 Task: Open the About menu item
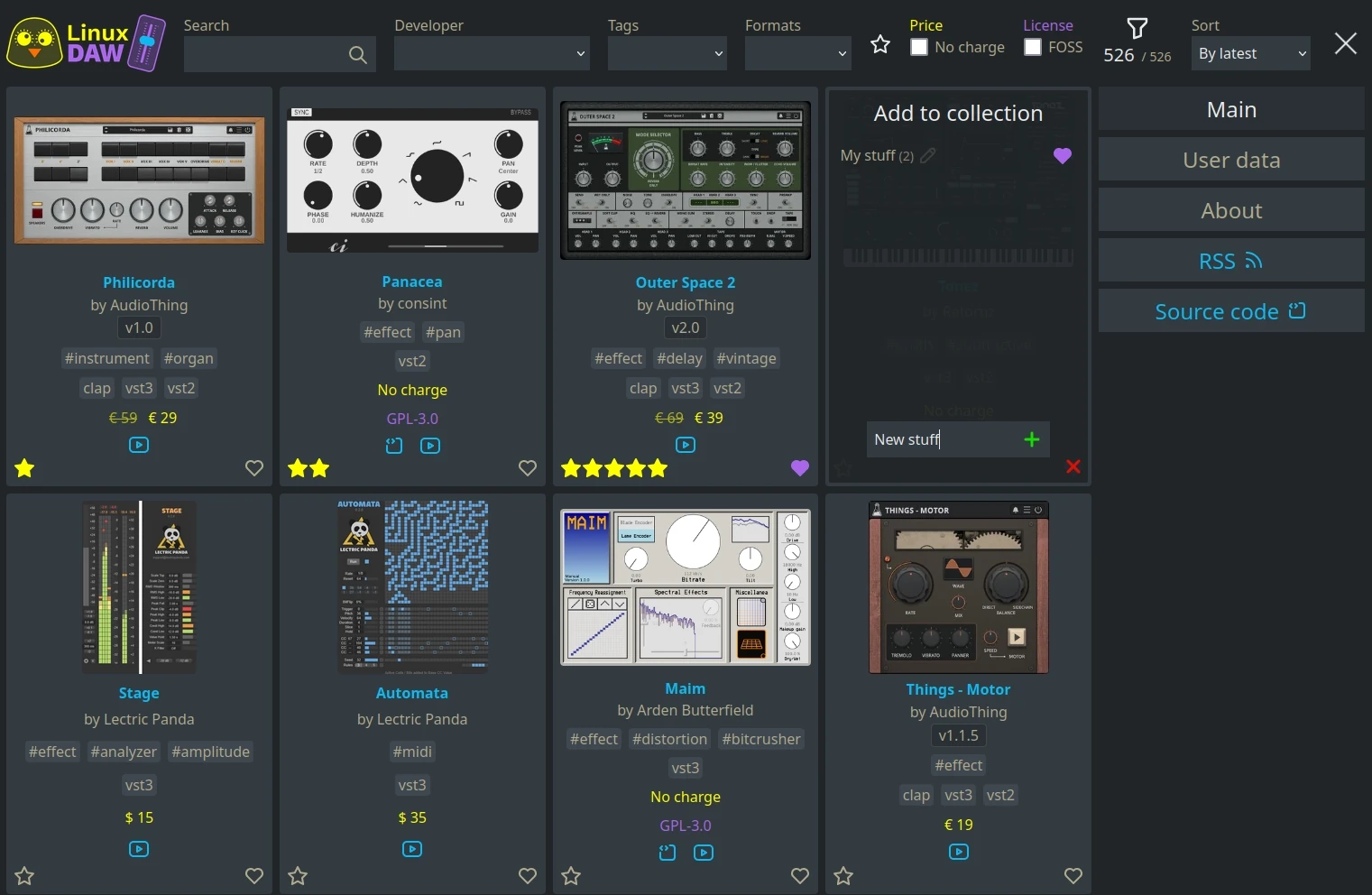[x=1231, y=210]
